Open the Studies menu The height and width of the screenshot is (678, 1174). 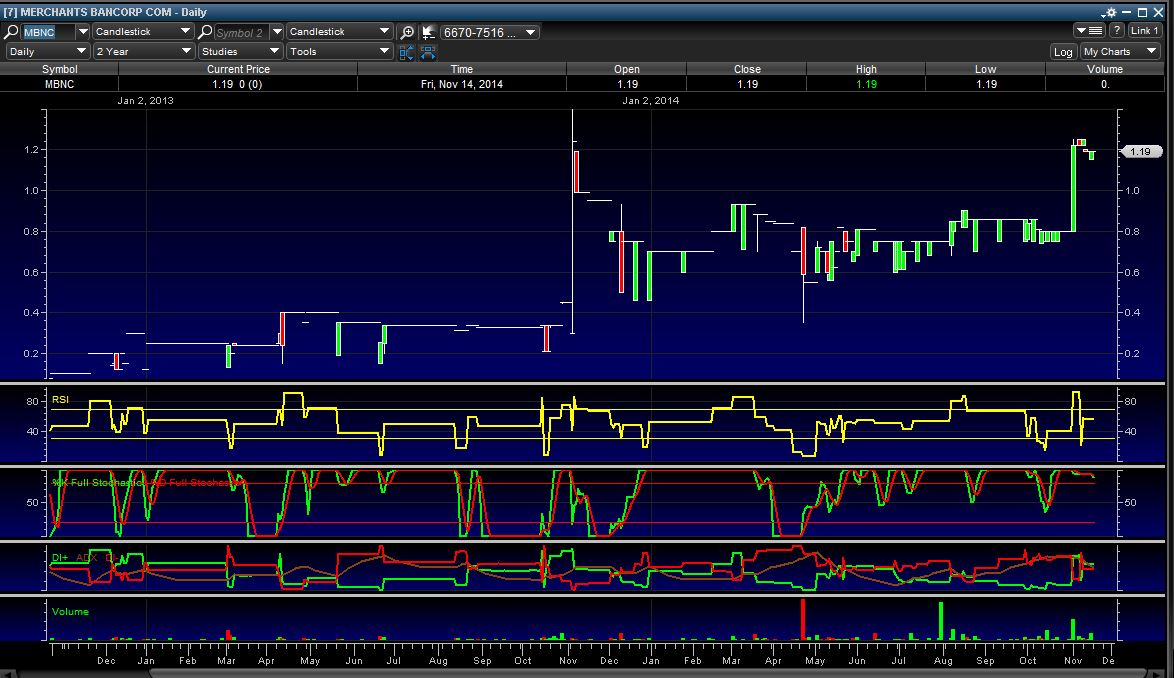[239, 51]
